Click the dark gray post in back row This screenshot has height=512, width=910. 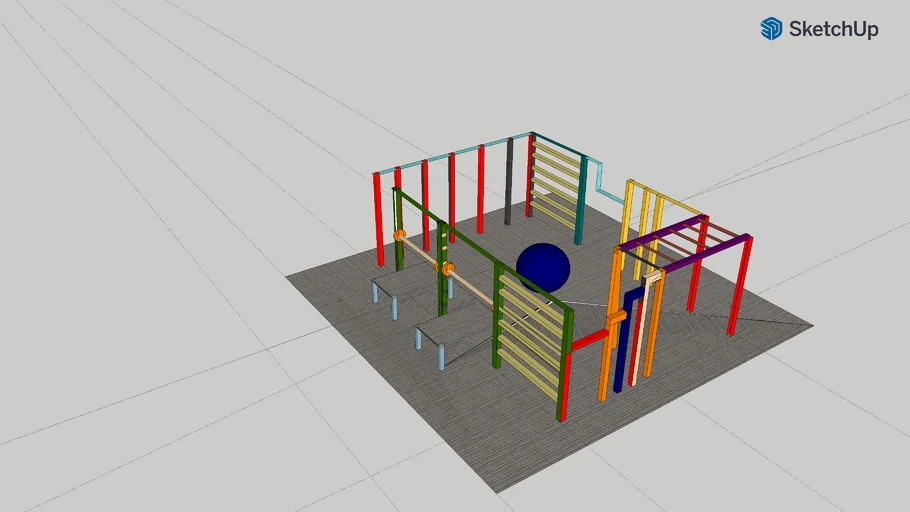coord(508,182)
